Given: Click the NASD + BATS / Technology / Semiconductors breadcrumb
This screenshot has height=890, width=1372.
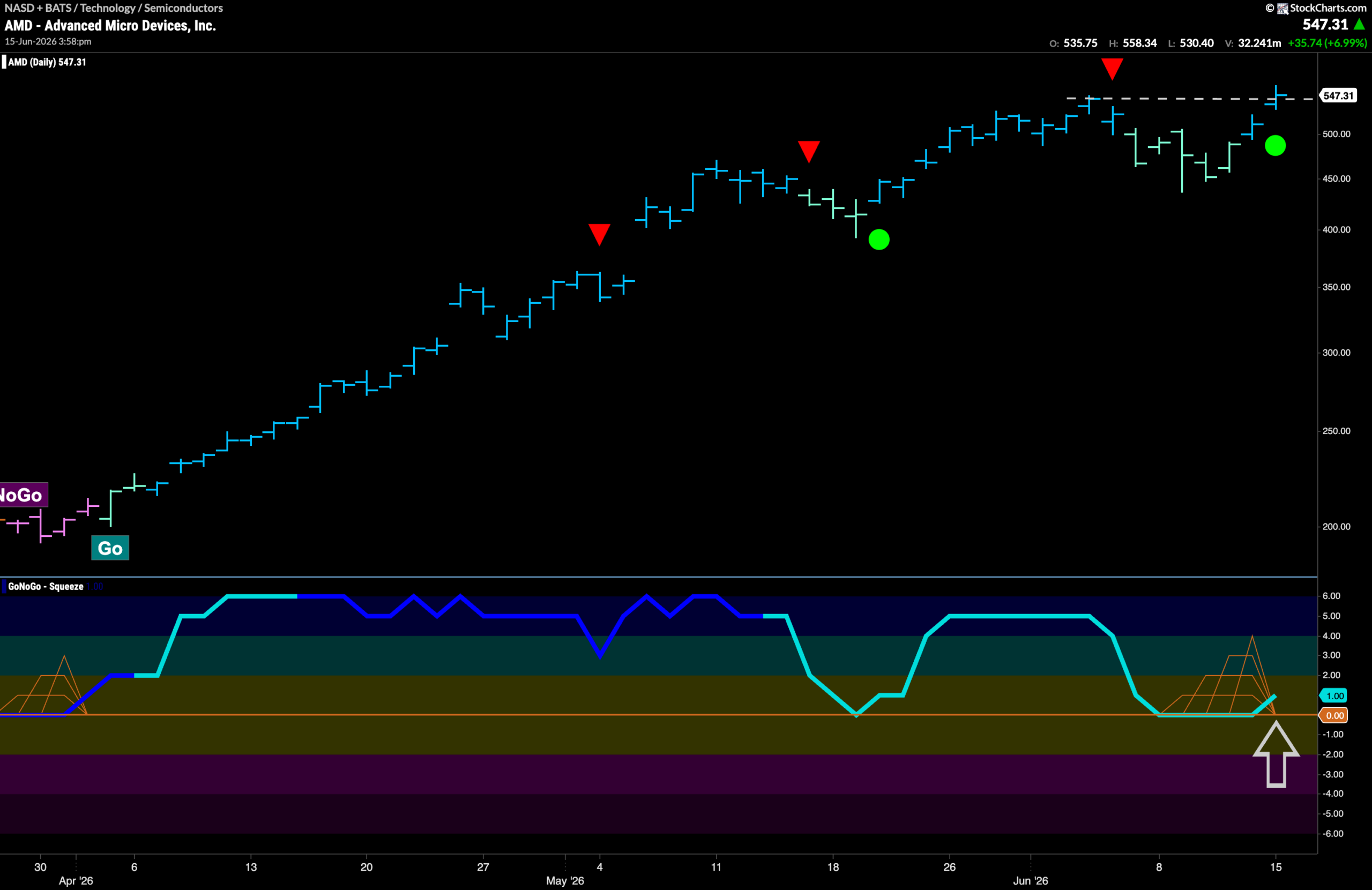Looking at the screenshot, I should point(114,8).
